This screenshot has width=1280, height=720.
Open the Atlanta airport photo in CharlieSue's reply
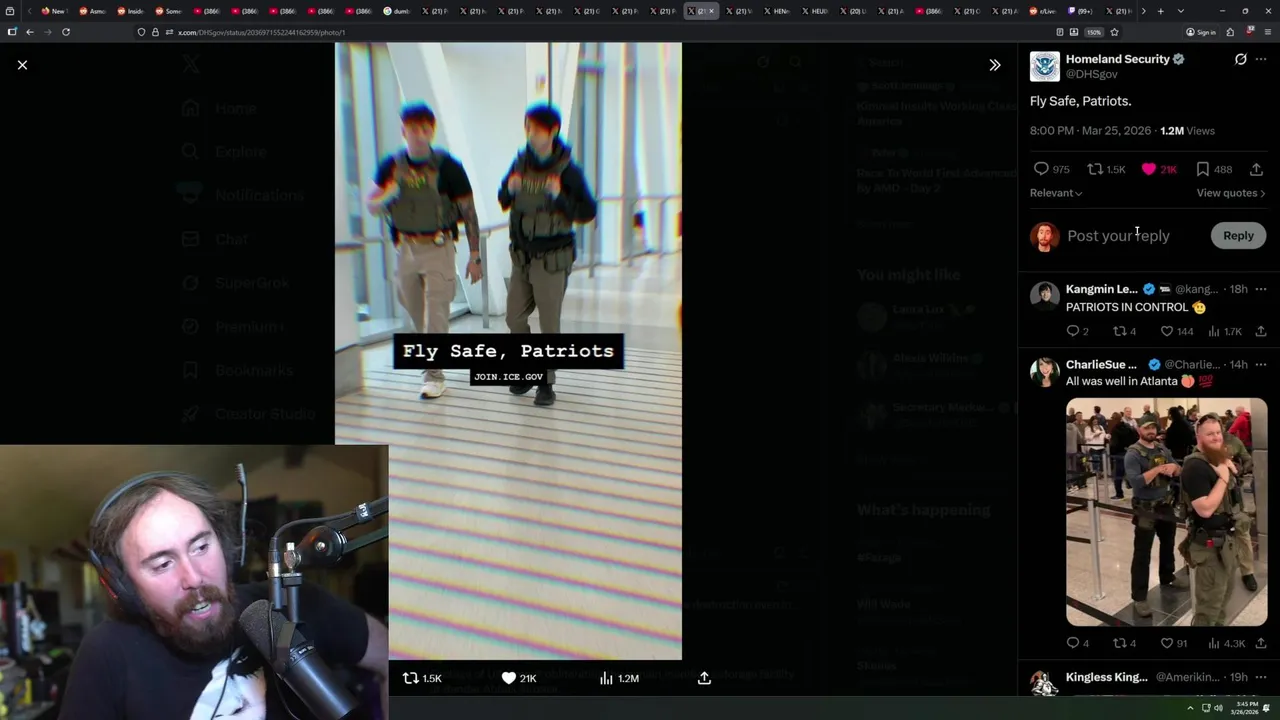[x=1166, y=512]
